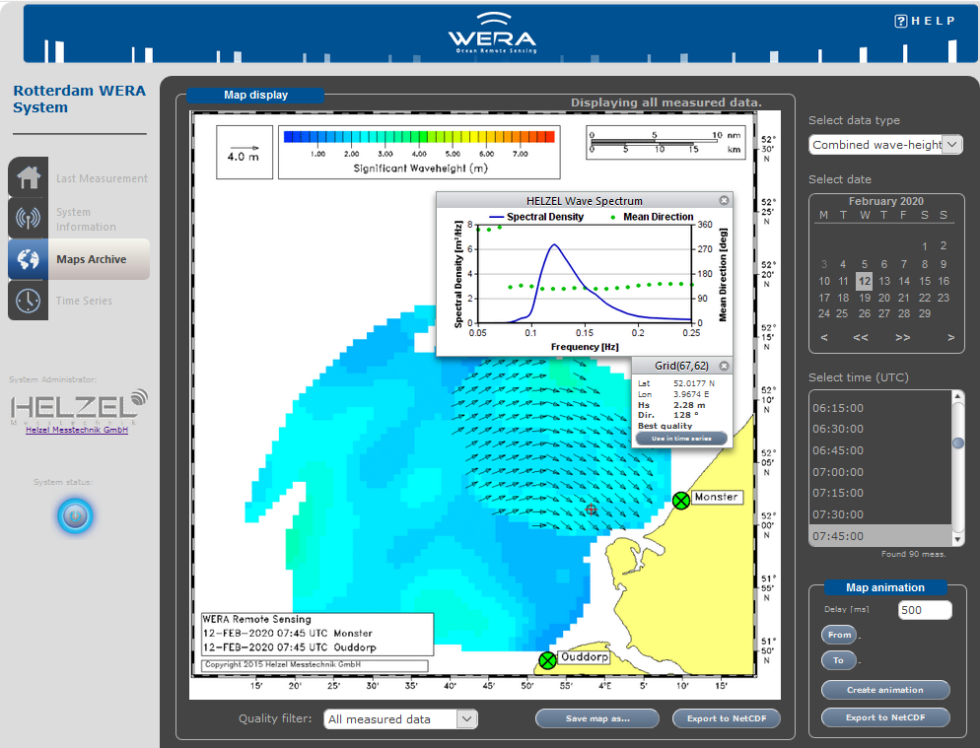This screenshot has width=980, height=748.
Task: Open Time Series clock icon
Action: point(28,300)
